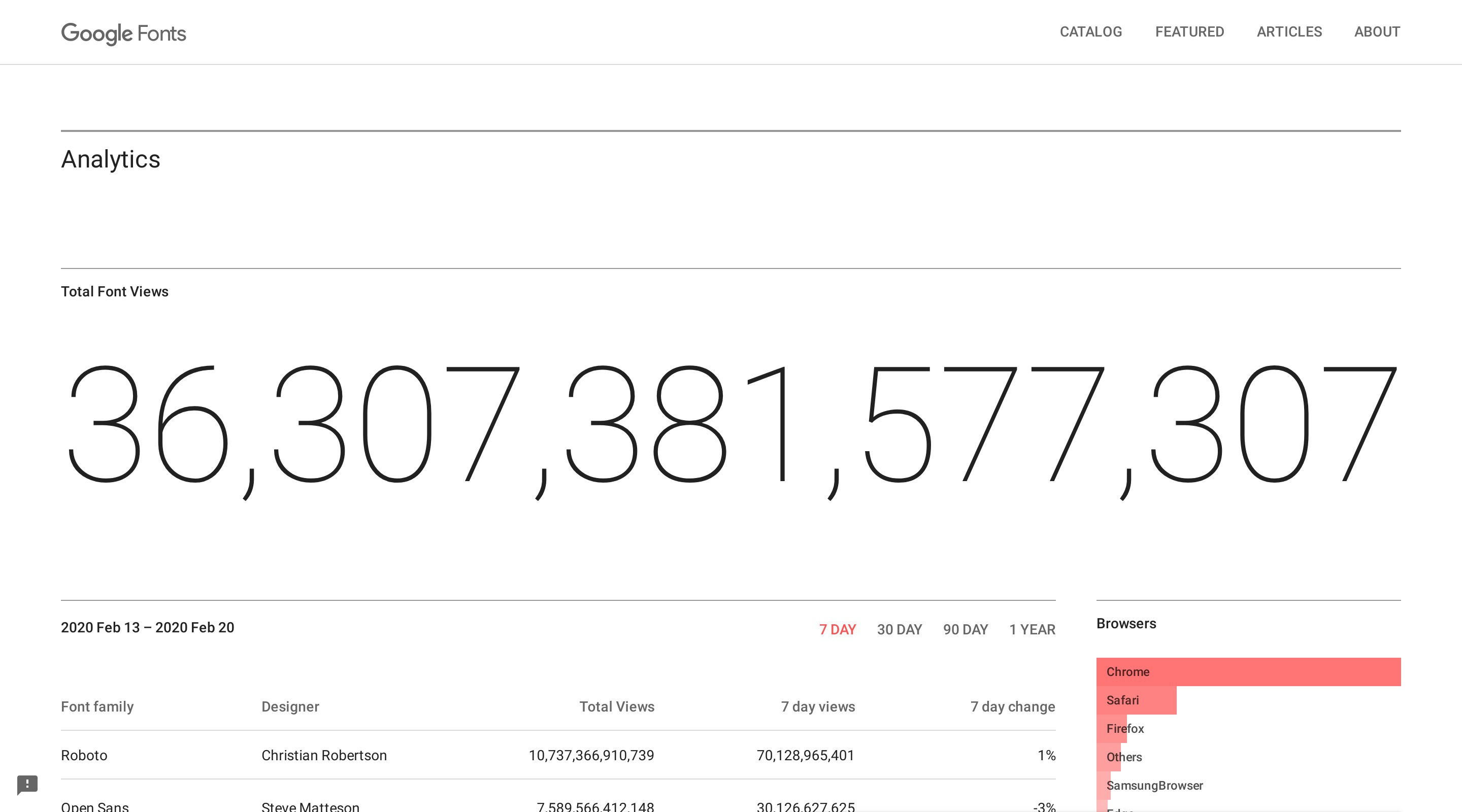The image size is (1462, 812).
Task: Switch to 30 DAY range
Action: pyautogui.click(x=899, y=629)
